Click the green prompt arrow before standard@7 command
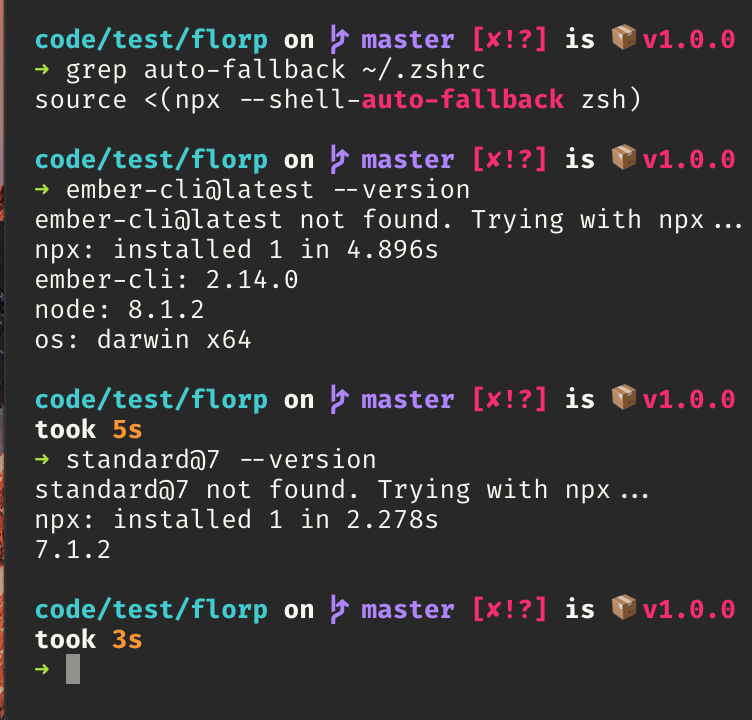 point(42,460)
